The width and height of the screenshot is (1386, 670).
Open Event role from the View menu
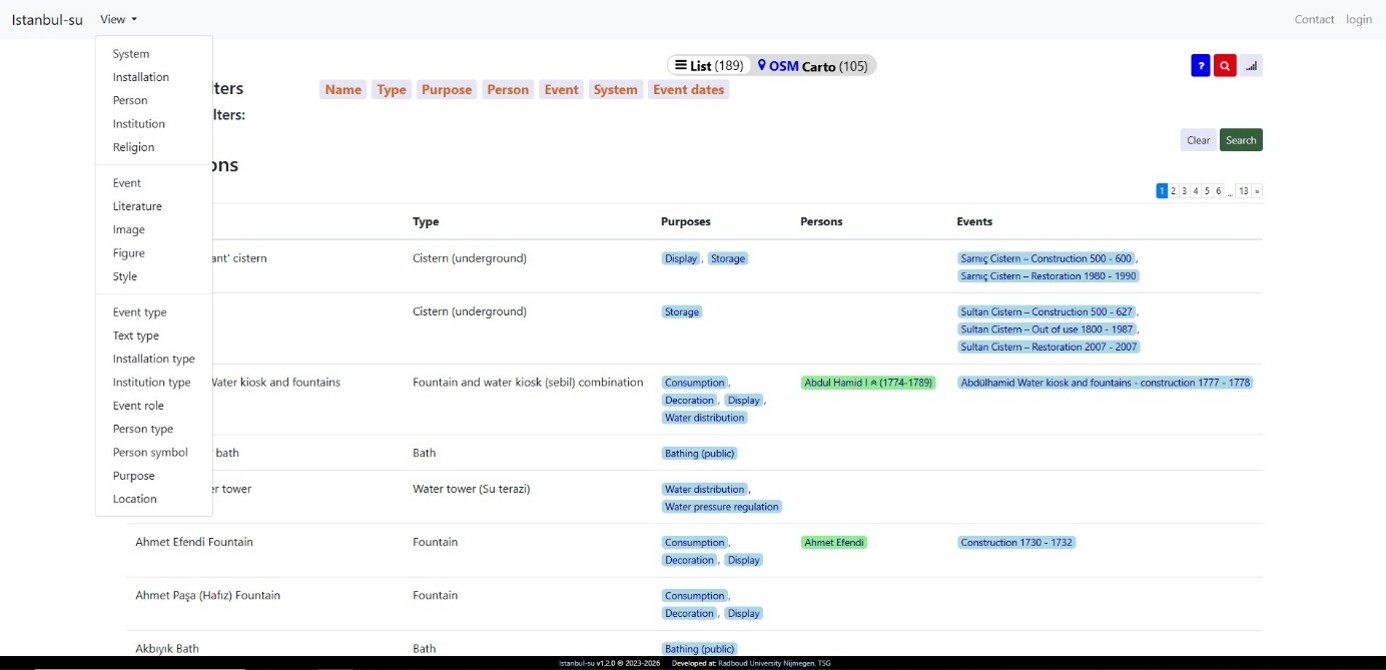pyautogui.click(x=138, y=406)
